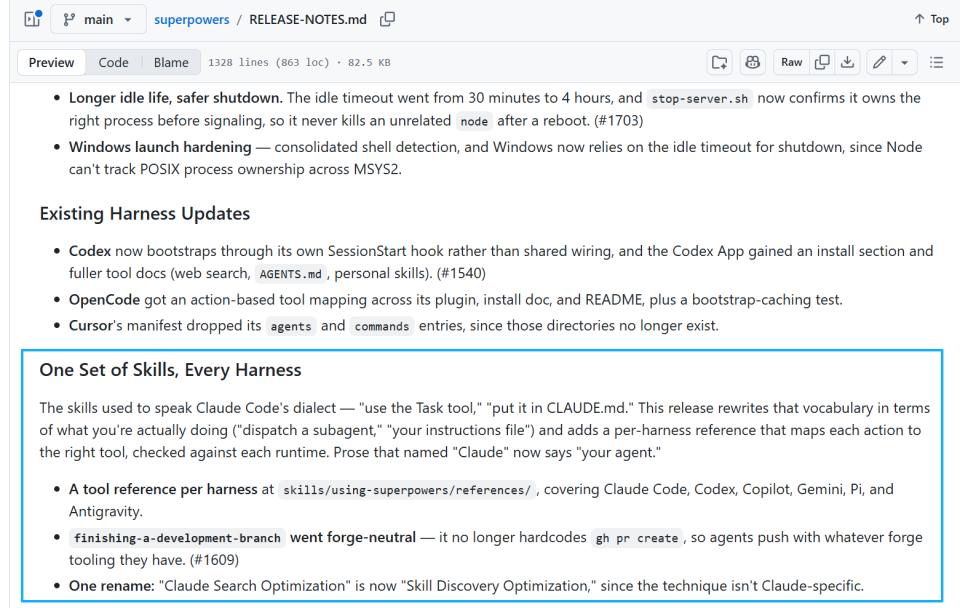Click the bold word Codex
Screen dimensions: 960x608
pyautogui.click(x=90, y=251)
